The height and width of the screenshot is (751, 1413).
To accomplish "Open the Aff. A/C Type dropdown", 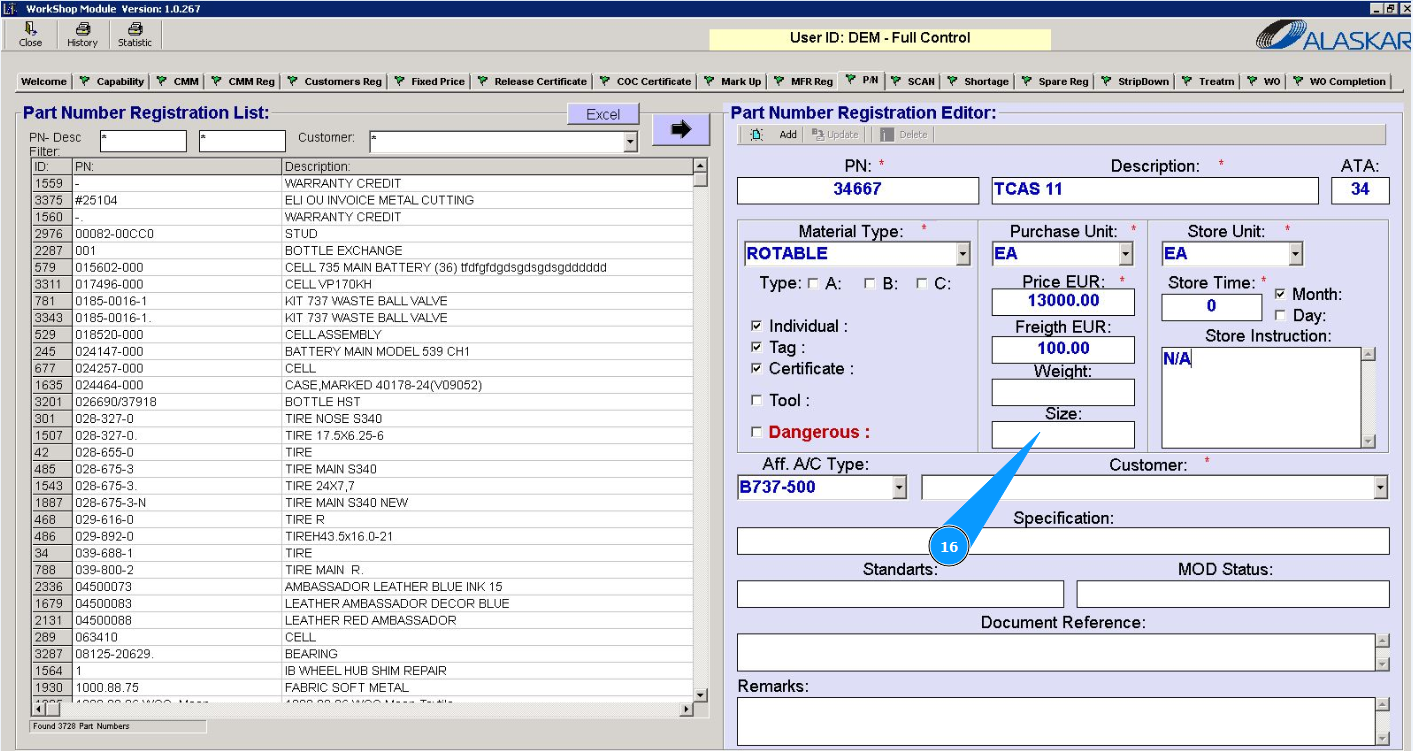I will point(899,488).
